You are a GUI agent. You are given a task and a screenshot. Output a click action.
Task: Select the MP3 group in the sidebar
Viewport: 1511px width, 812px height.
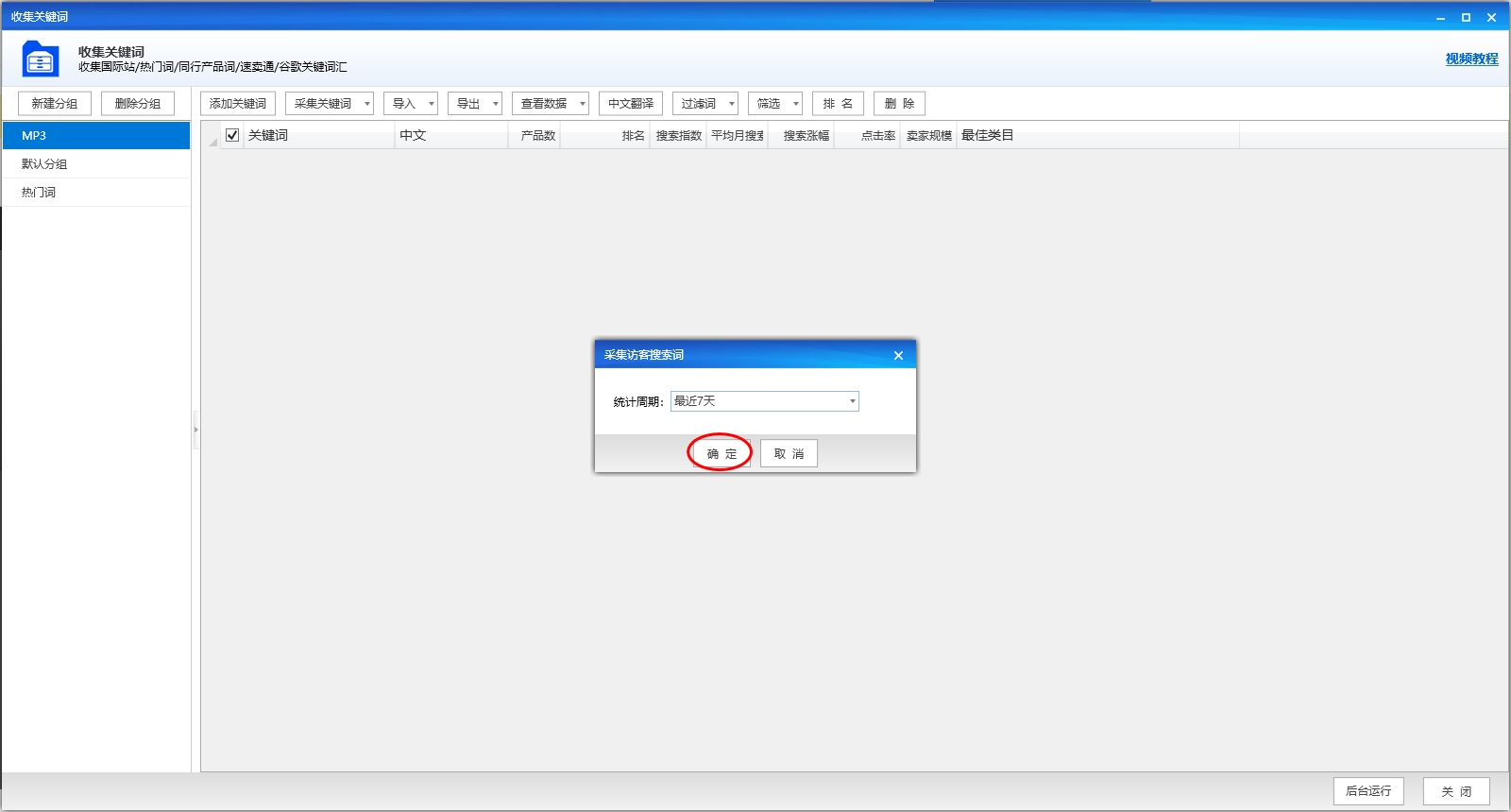pyautogui.click(x=96, y=135)
